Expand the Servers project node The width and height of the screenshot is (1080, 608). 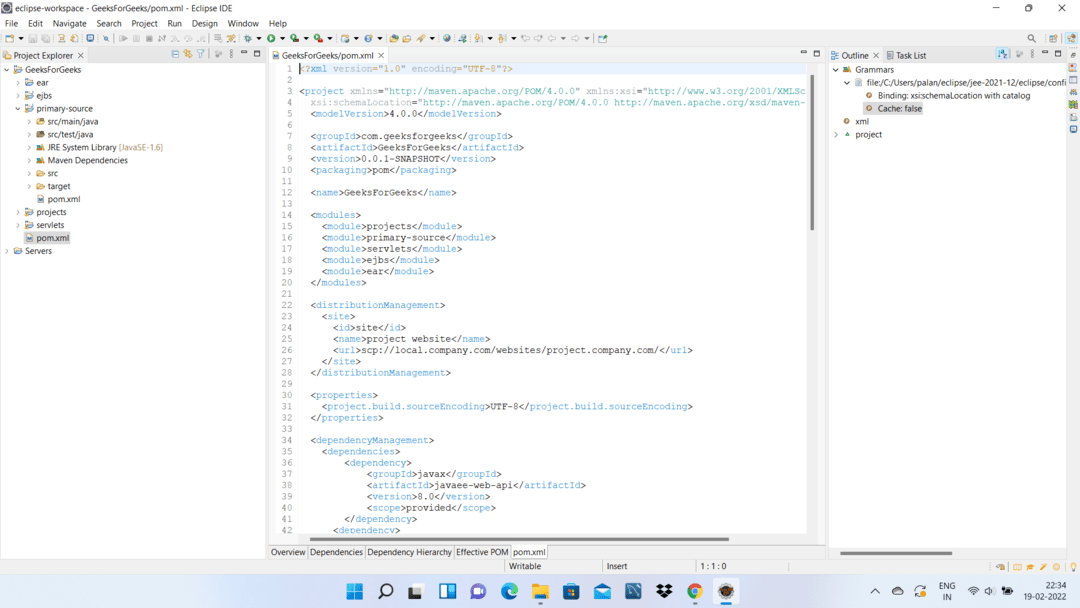pos(7,251)
